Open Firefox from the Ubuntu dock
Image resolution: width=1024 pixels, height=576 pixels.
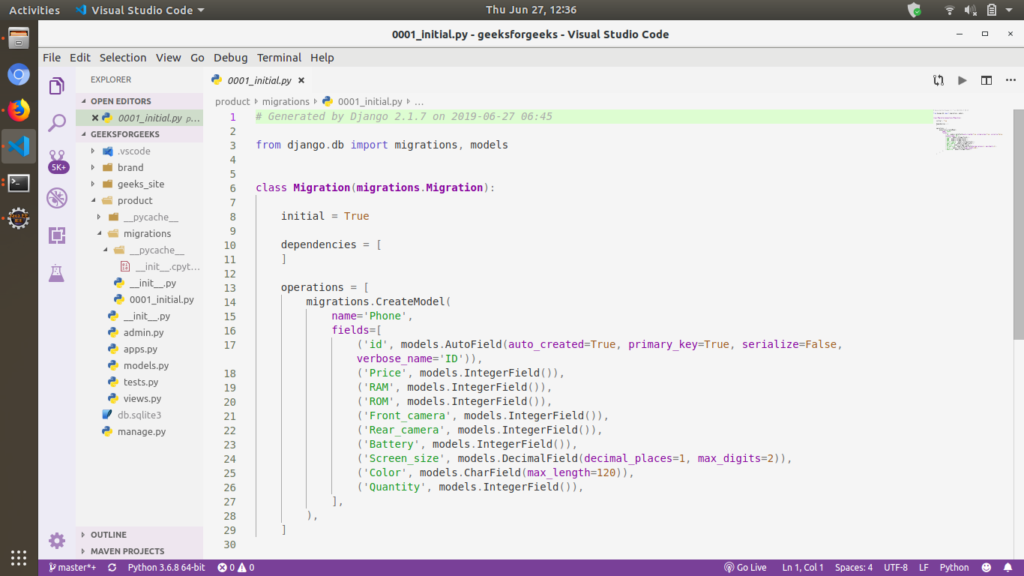[x=17, y=110]
